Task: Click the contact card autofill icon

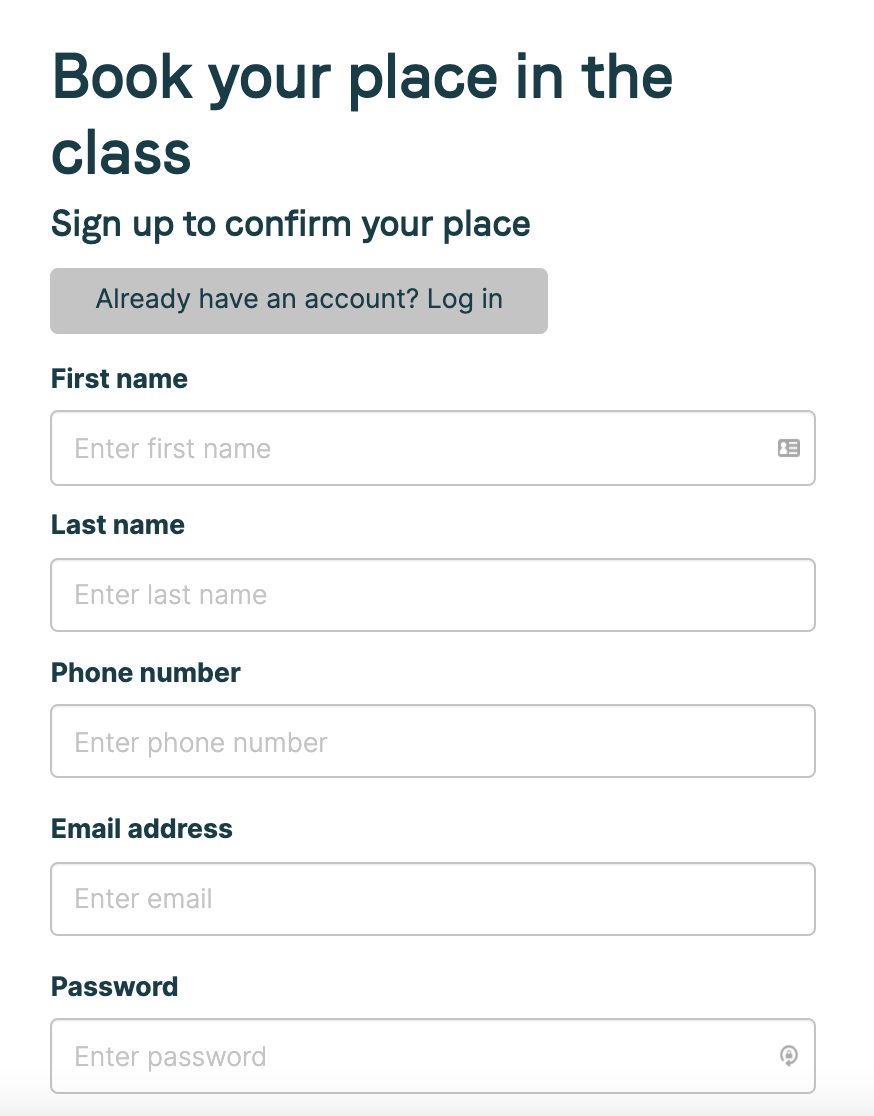Action: tap(788, 448)
